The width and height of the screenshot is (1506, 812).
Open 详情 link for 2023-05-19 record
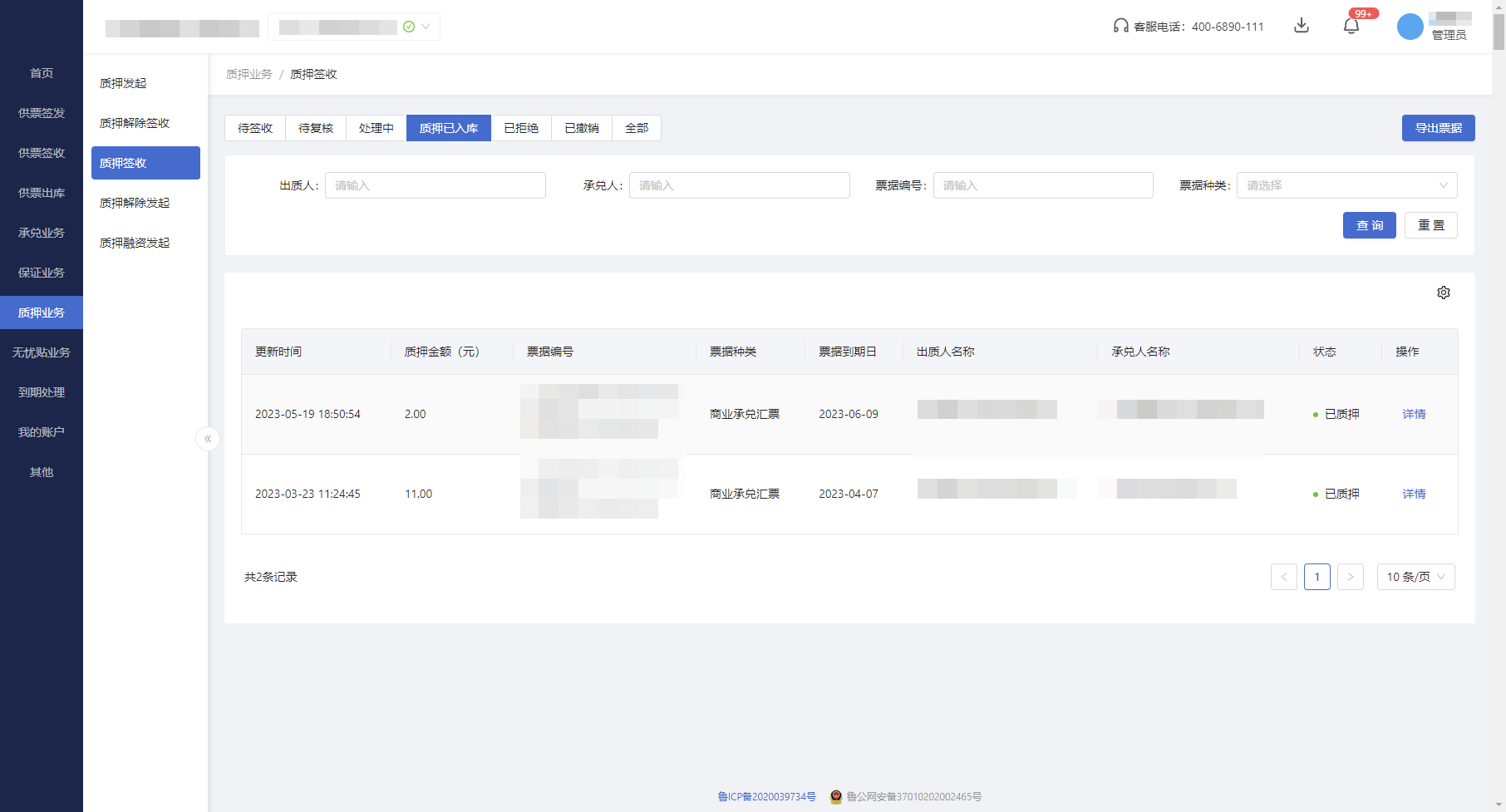coord(1414,414)
